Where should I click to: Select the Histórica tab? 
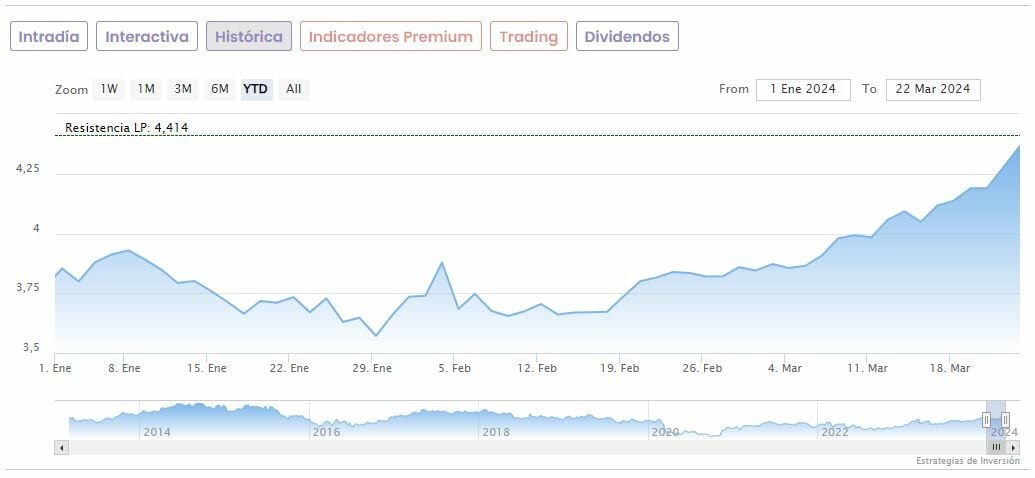pyautogui.click(x=249, y=37)
